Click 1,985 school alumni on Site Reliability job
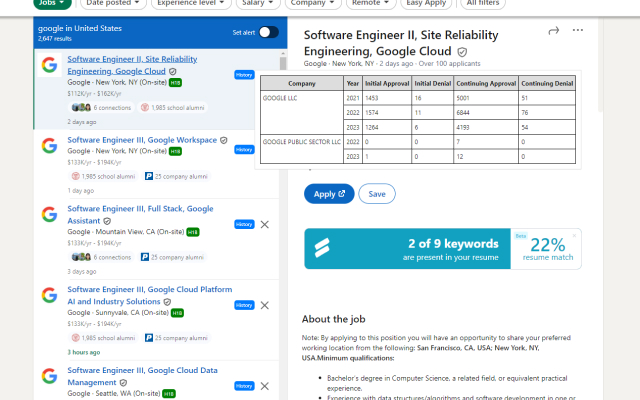The height and width of the screenshot is (400, 640). pyautogui.click(x=173, y=108)
